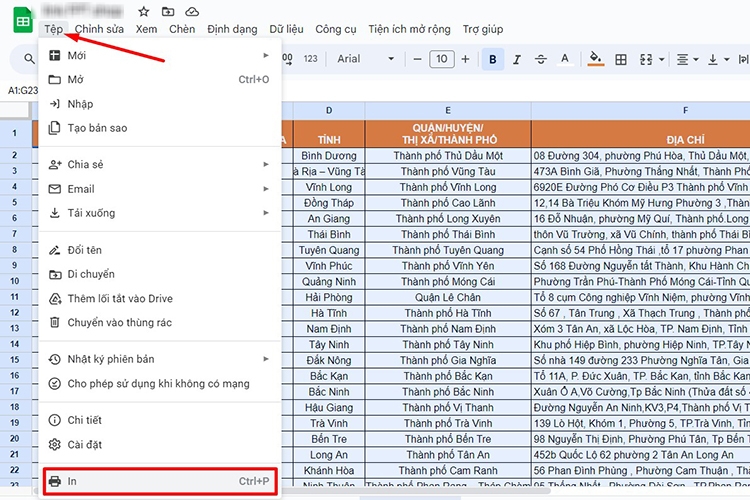The width and height of the screenshot is (750, 500).
Task: Click the horizontal align icon
Action: coord(683,59)
